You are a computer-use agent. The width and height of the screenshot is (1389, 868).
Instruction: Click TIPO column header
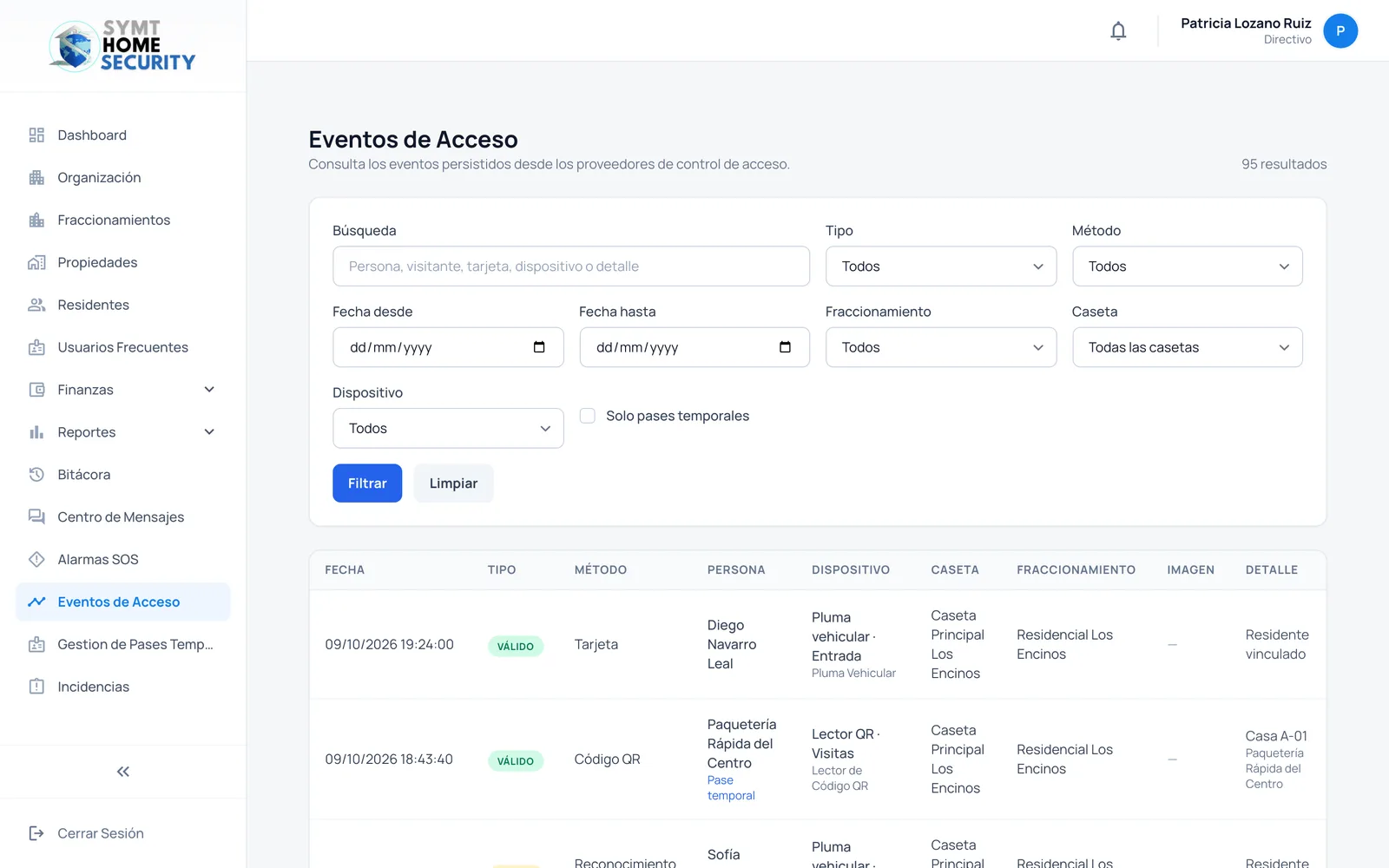(502, 570)
